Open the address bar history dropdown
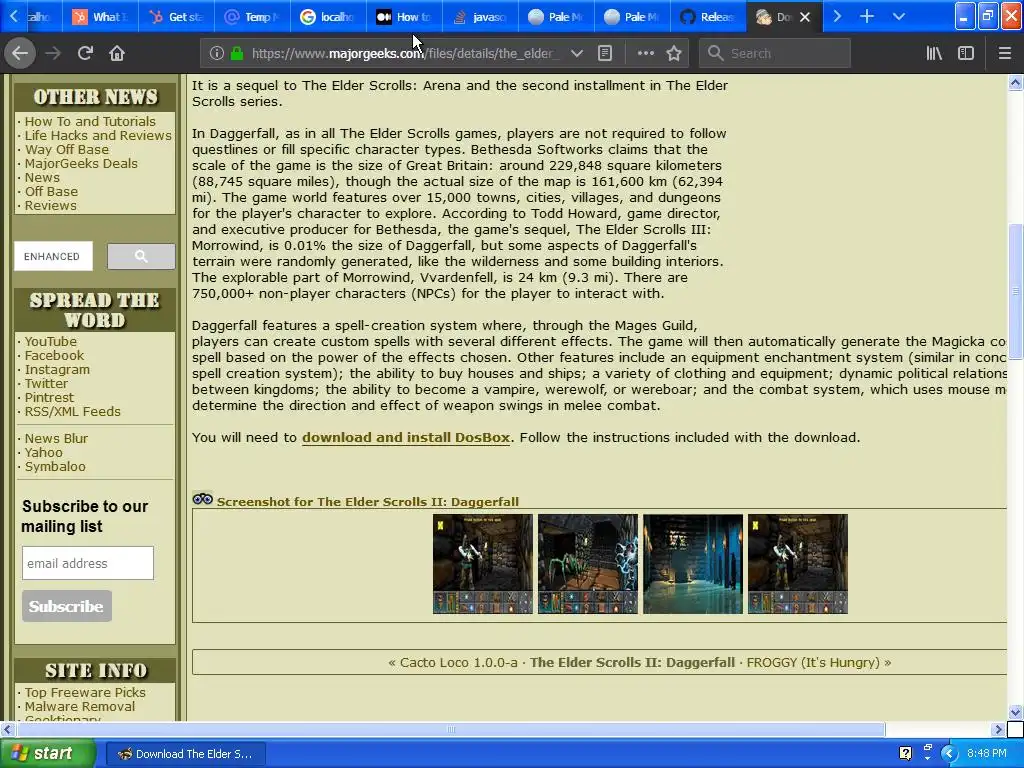 click(577, 54)
